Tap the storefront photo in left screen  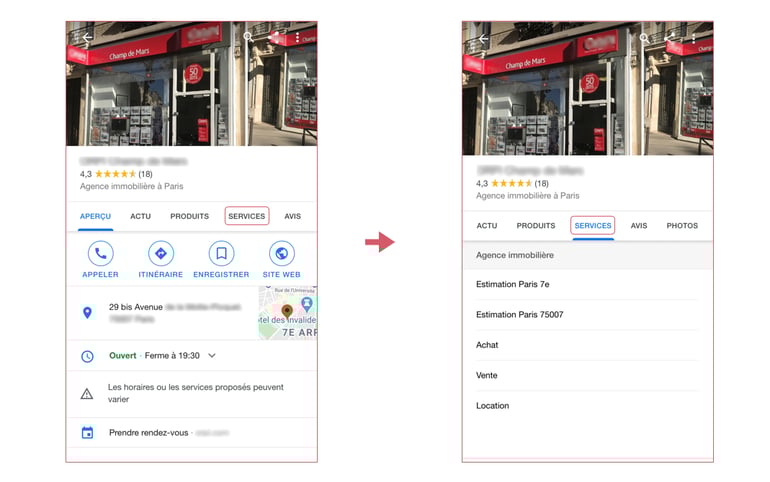(x=192, y=83)
